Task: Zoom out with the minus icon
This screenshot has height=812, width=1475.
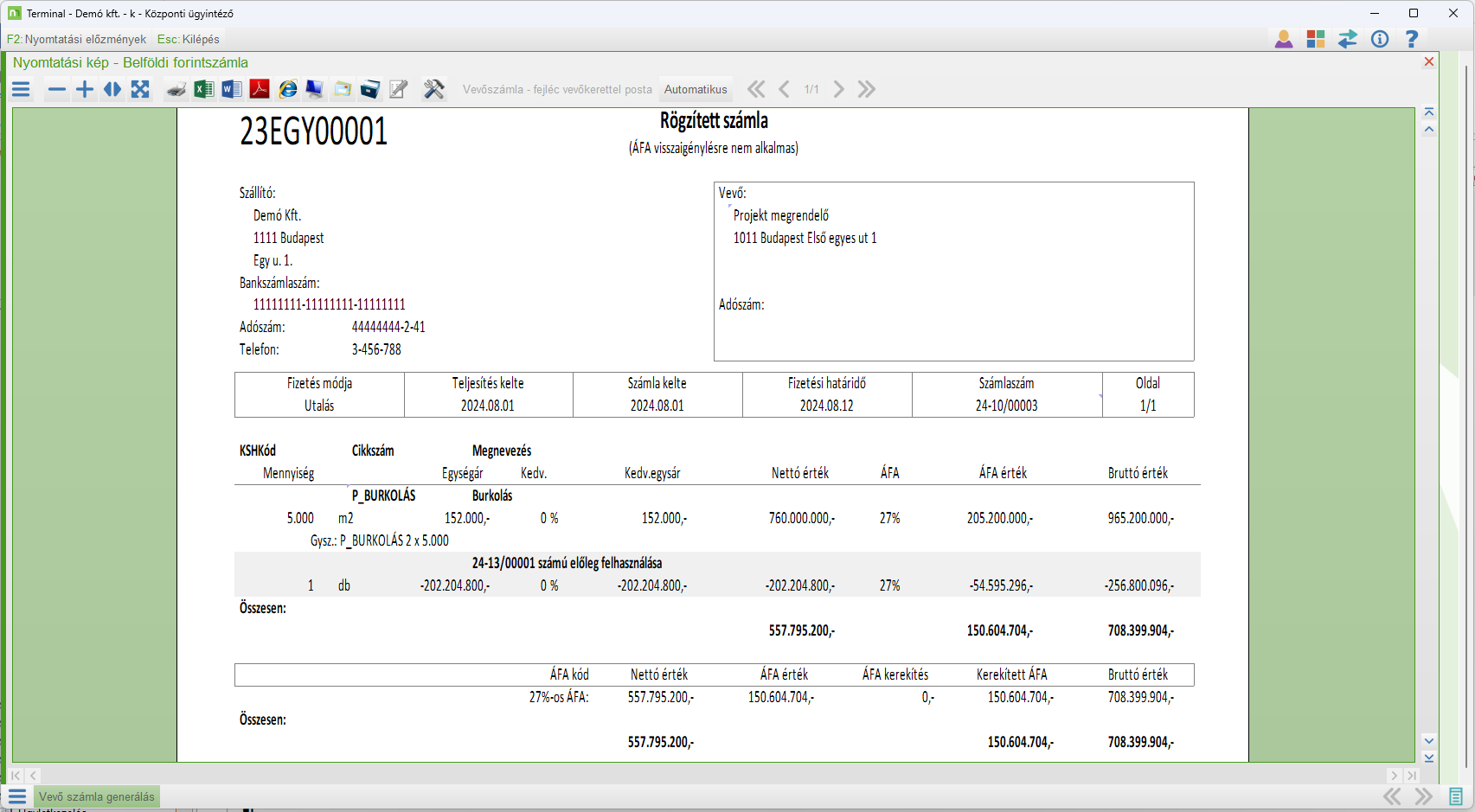Action: (57, 89)
